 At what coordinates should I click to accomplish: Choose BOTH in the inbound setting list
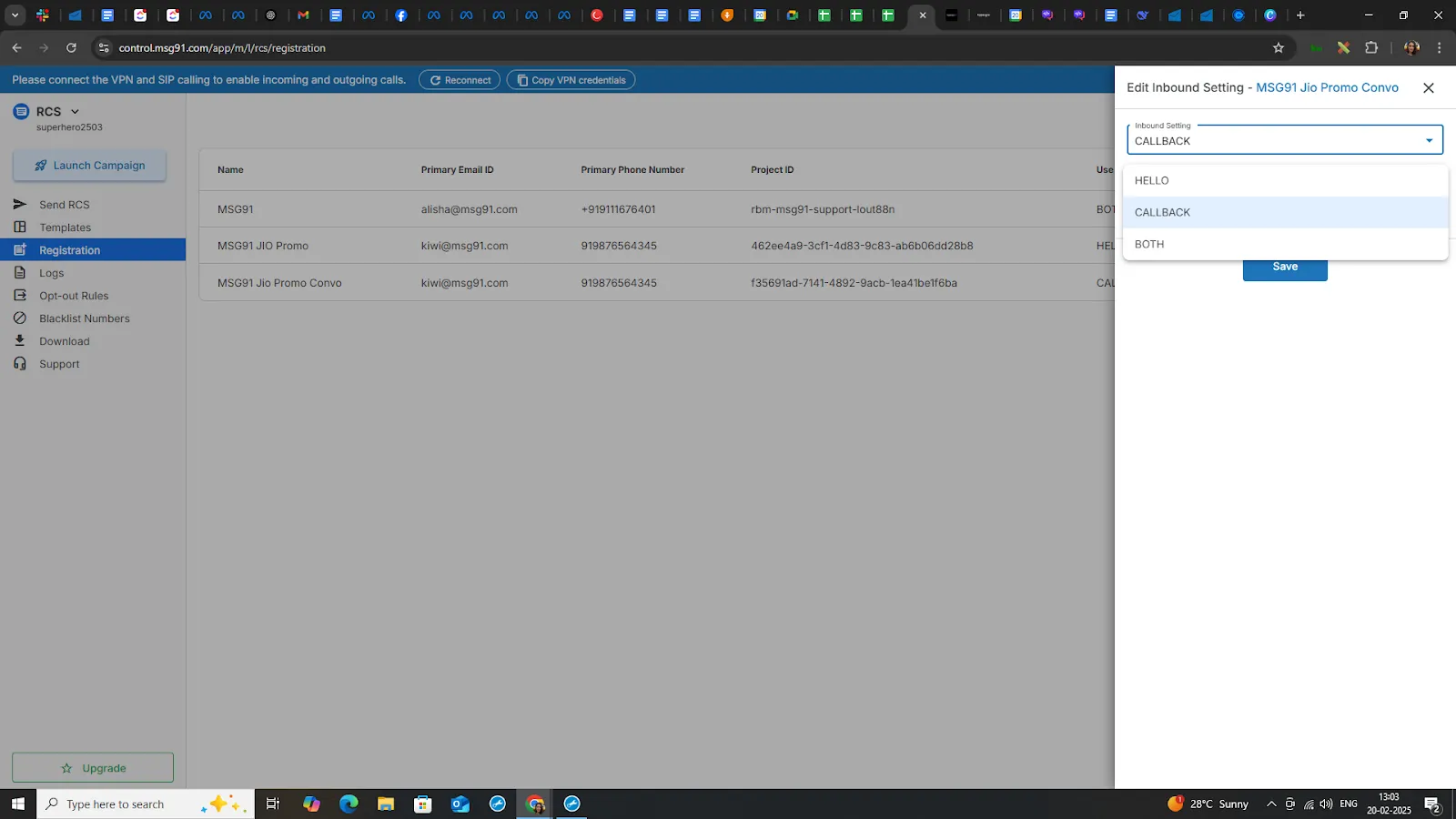coord(1285,244)
